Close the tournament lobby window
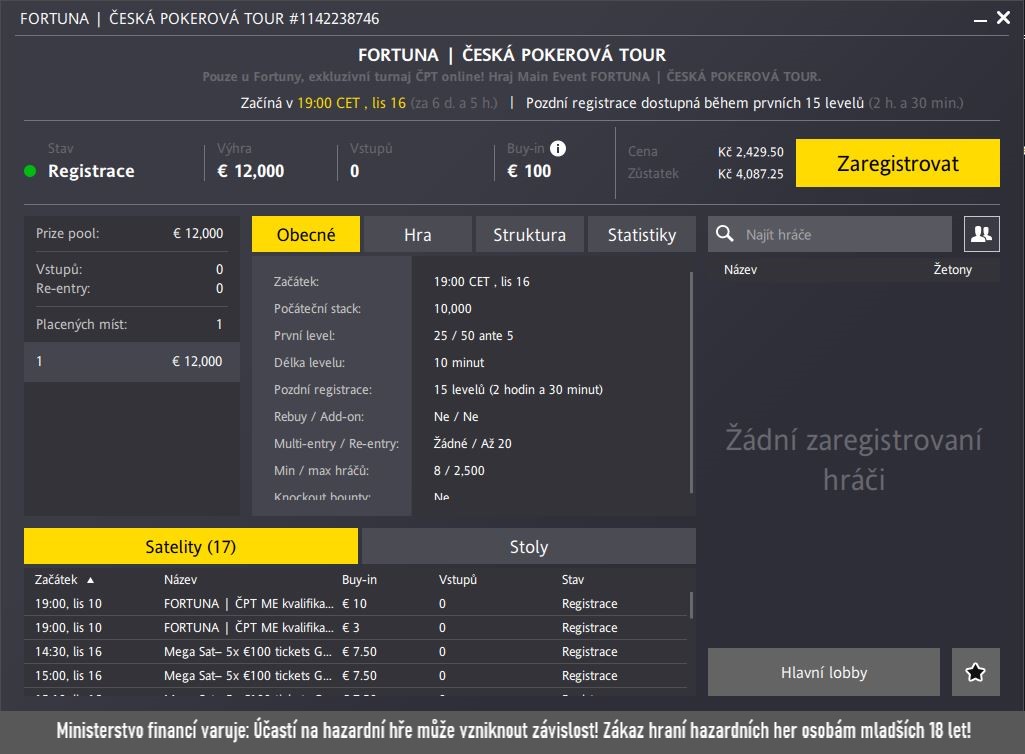The image size is (1025, 754). [x=1003, y=18]
